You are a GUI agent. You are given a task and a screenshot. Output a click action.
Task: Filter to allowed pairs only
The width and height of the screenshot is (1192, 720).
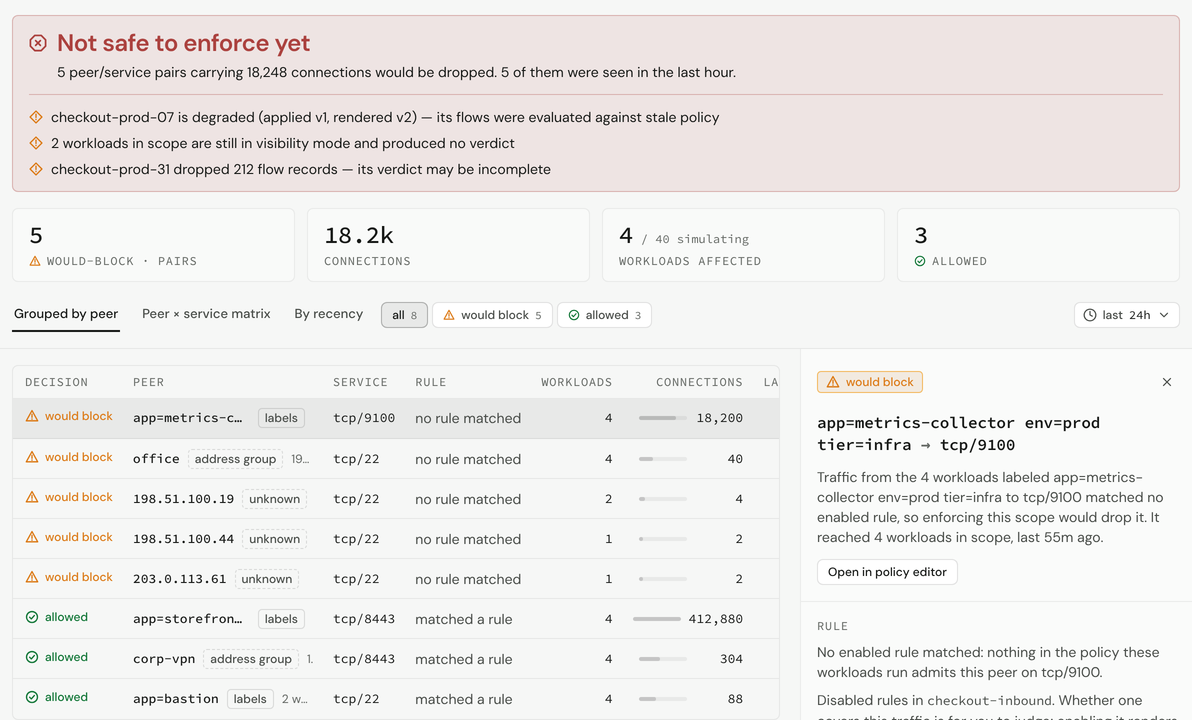click(x=604, y=315)
